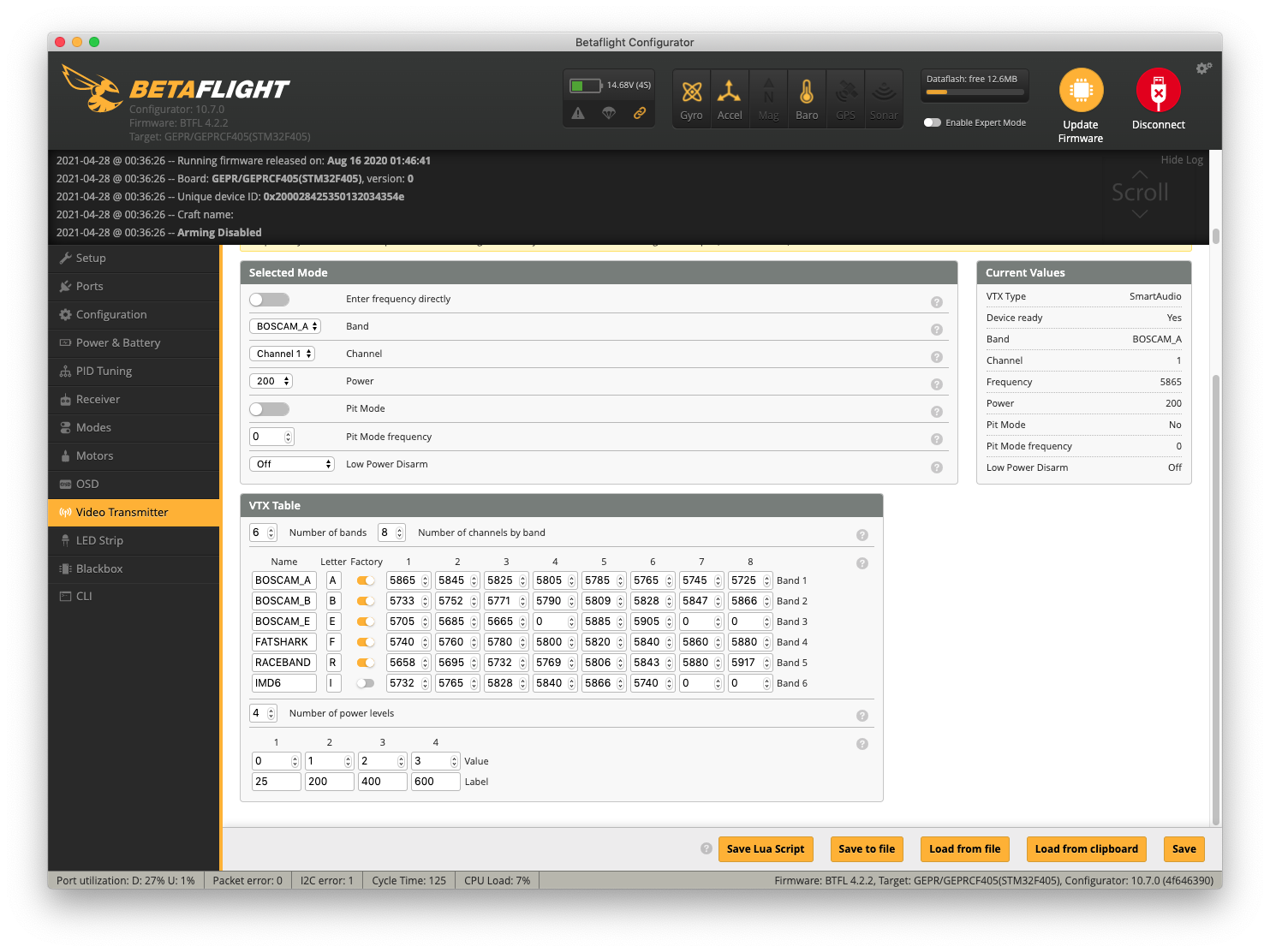Toggle Factory switch for BOSCAM_B band
Viewport: 1270px width, 952px height.
click(366, 601)
